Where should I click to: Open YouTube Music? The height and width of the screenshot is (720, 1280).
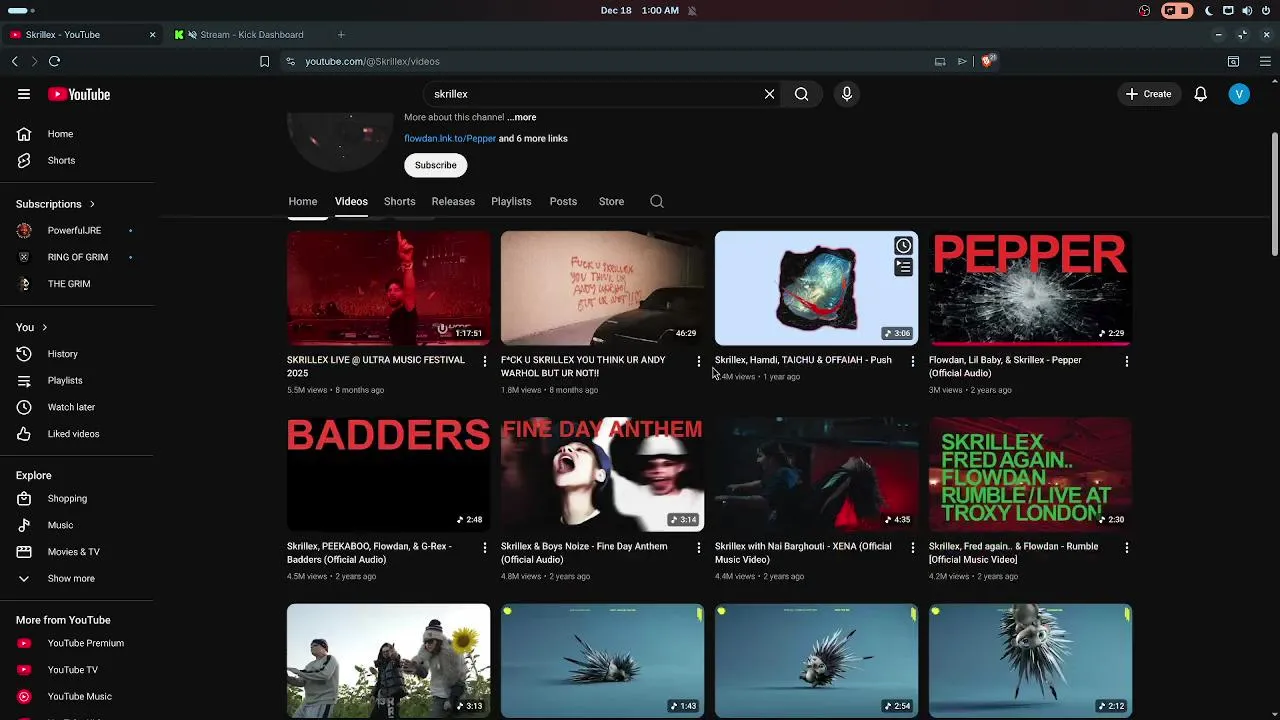click(77, 696)
